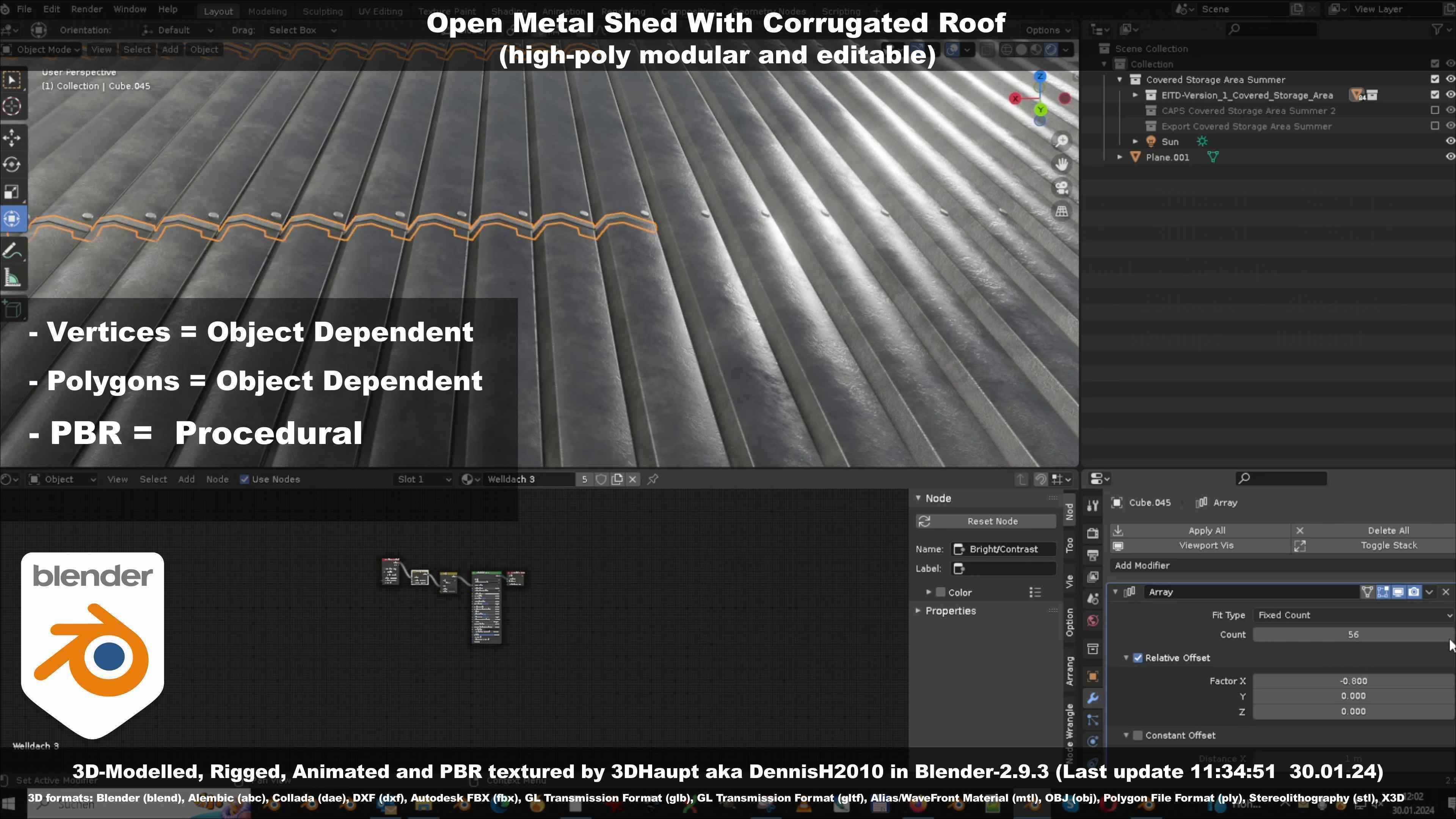The height and width of the screenshot is (819, 1456).
Task: Expand the Properties section in Node panel
Action: (918, 610)
